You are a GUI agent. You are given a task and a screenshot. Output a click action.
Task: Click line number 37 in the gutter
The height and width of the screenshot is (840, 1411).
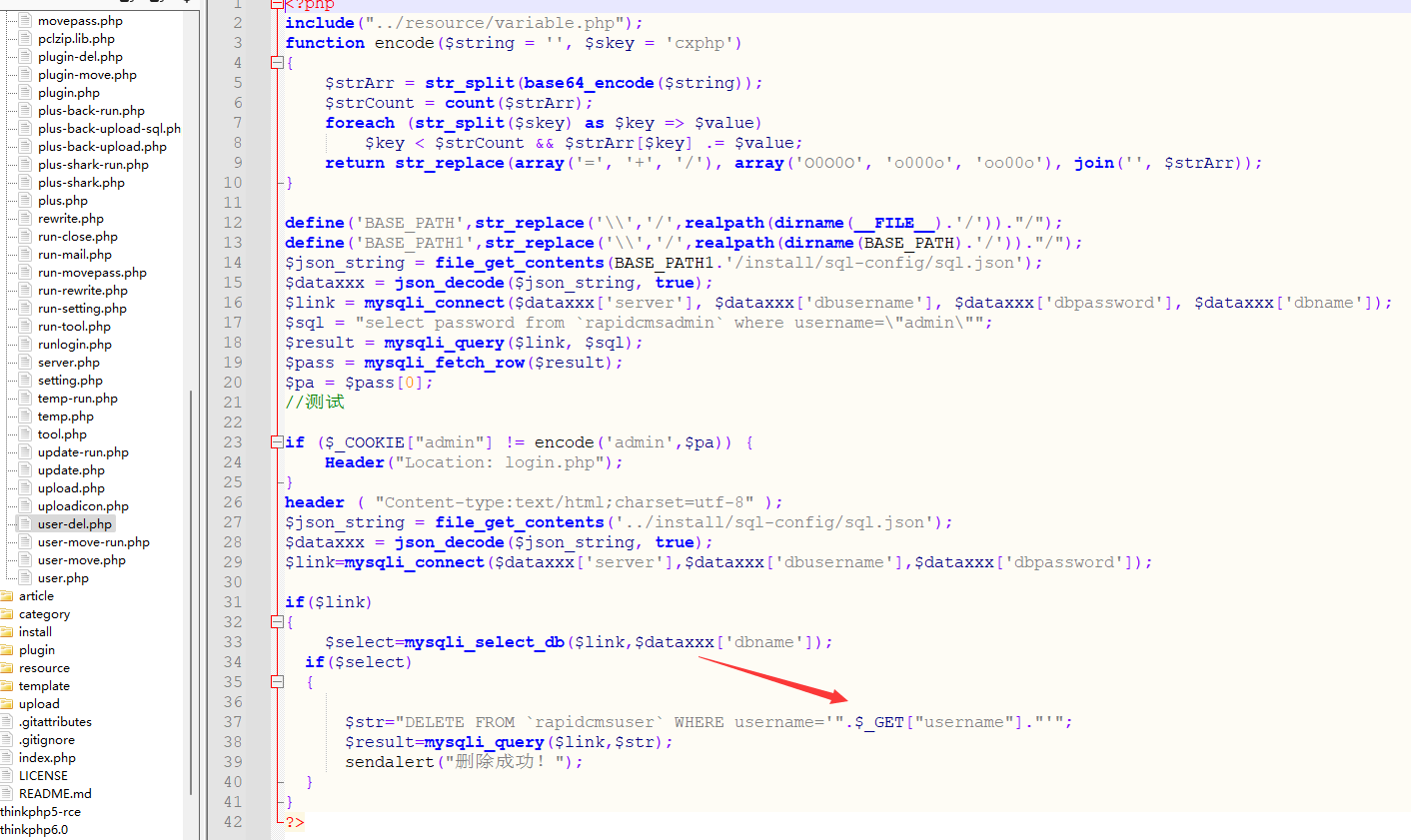point(233,722)
